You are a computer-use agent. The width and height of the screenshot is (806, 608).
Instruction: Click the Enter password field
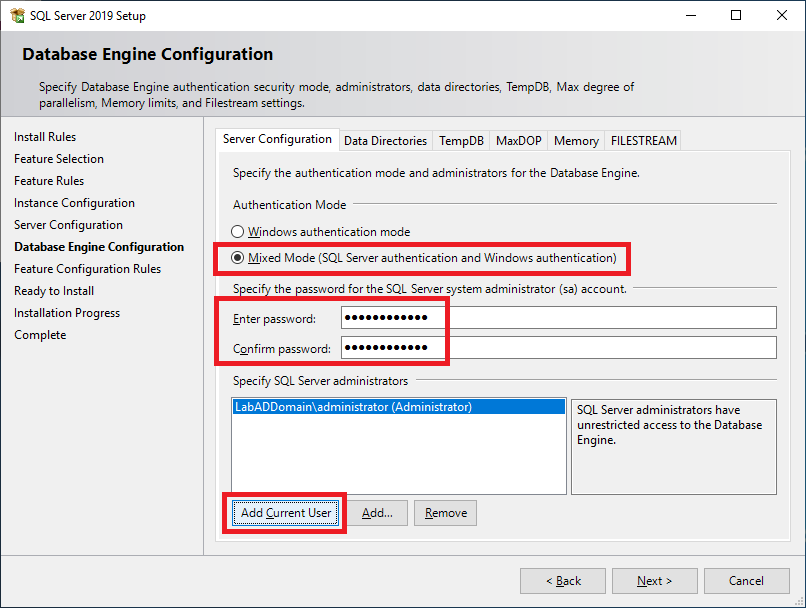point(558,318)
